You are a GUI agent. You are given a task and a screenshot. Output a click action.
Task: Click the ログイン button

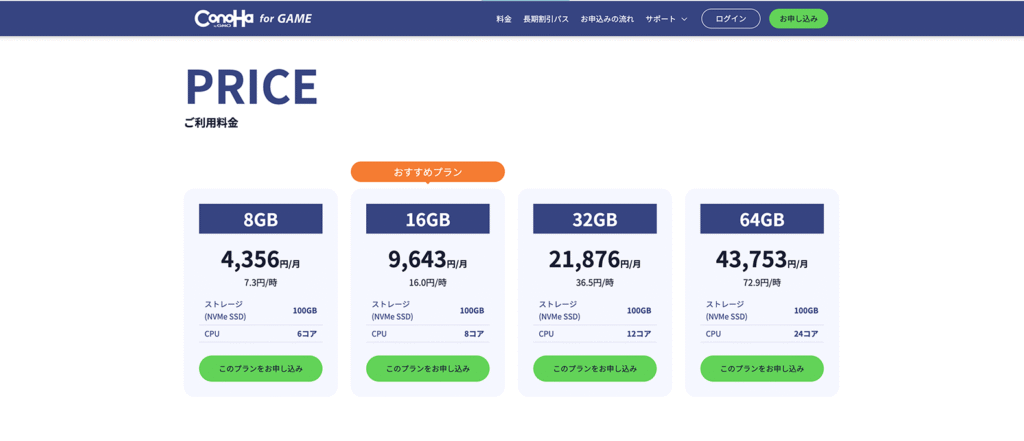click(x=730, y=19)
